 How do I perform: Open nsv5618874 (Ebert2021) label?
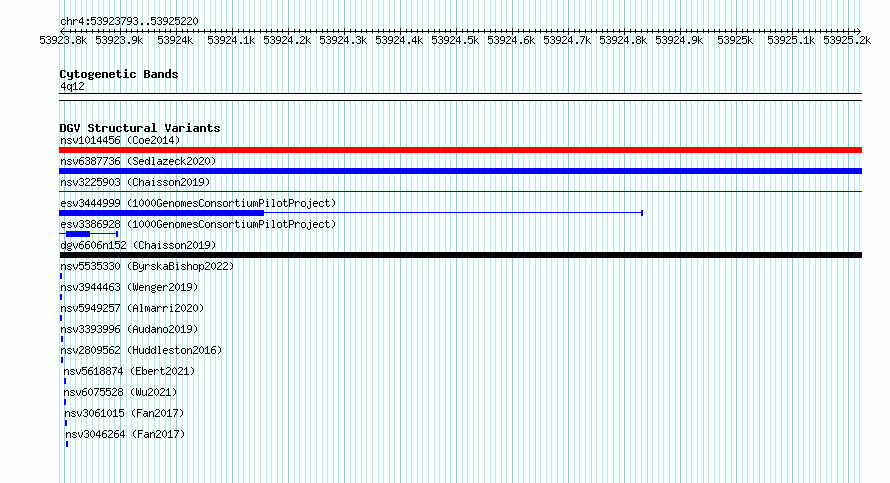(129, 371)
